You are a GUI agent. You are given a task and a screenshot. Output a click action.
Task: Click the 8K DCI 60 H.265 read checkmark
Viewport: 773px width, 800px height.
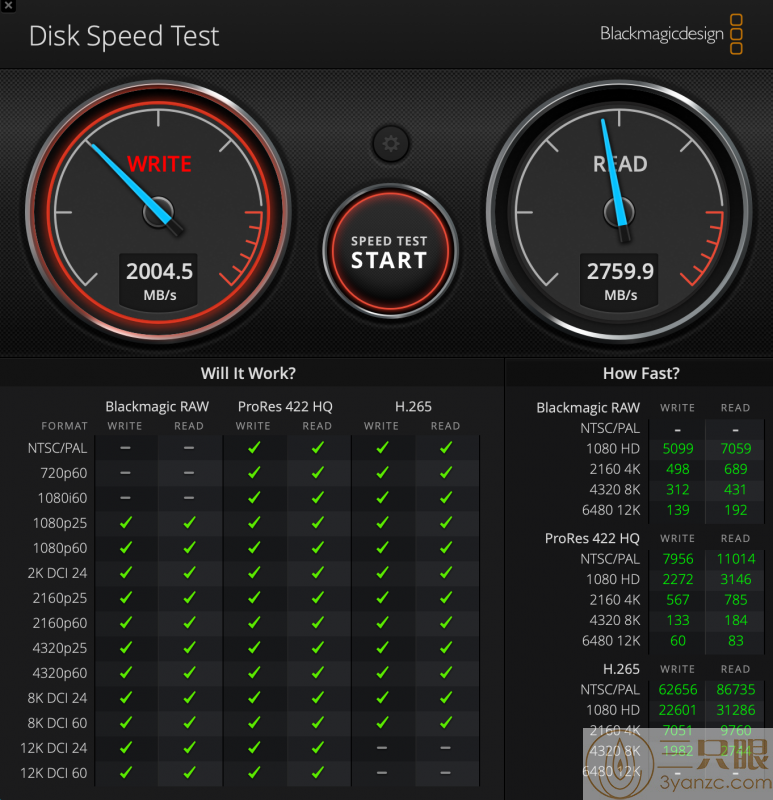click(446, 723)
